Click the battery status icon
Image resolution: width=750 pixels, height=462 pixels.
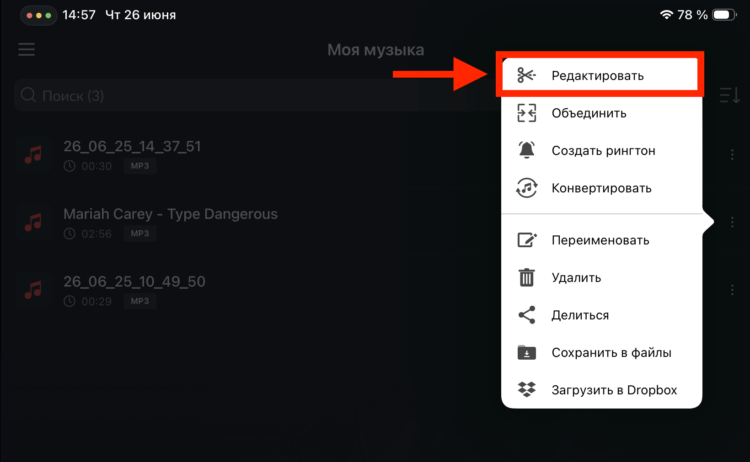click(x=724, y=15)
